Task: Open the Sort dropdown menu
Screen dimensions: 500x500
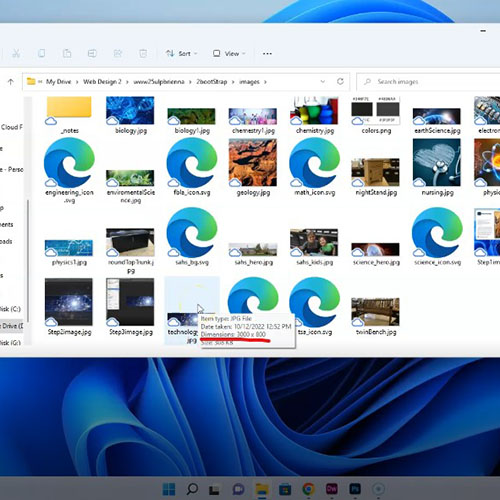Action: (x=182, y=53)
